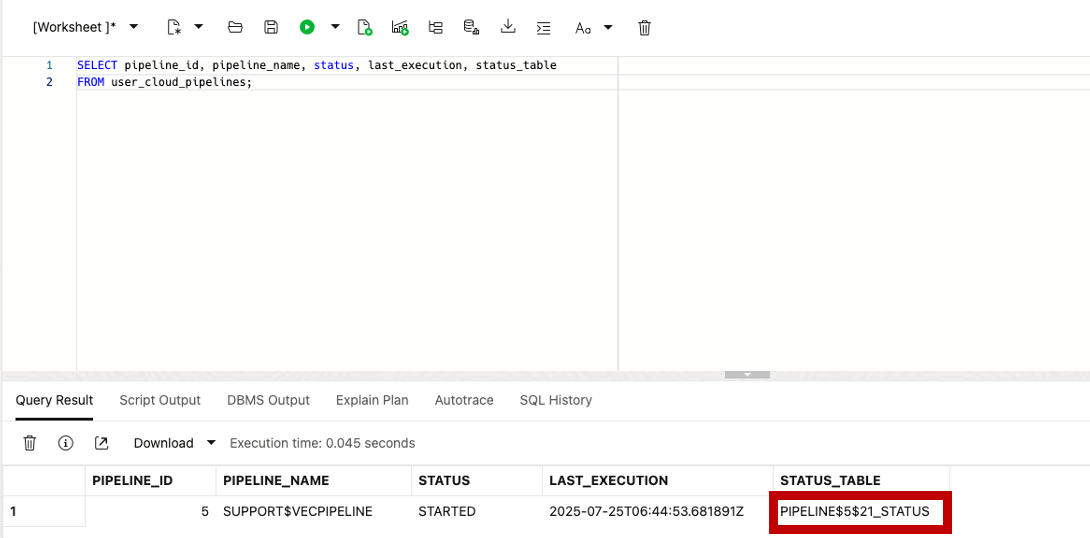Click the PIPELINE_ID cell value 5
The height and width of the screenshot is (538, 1090).
[151, 512]
